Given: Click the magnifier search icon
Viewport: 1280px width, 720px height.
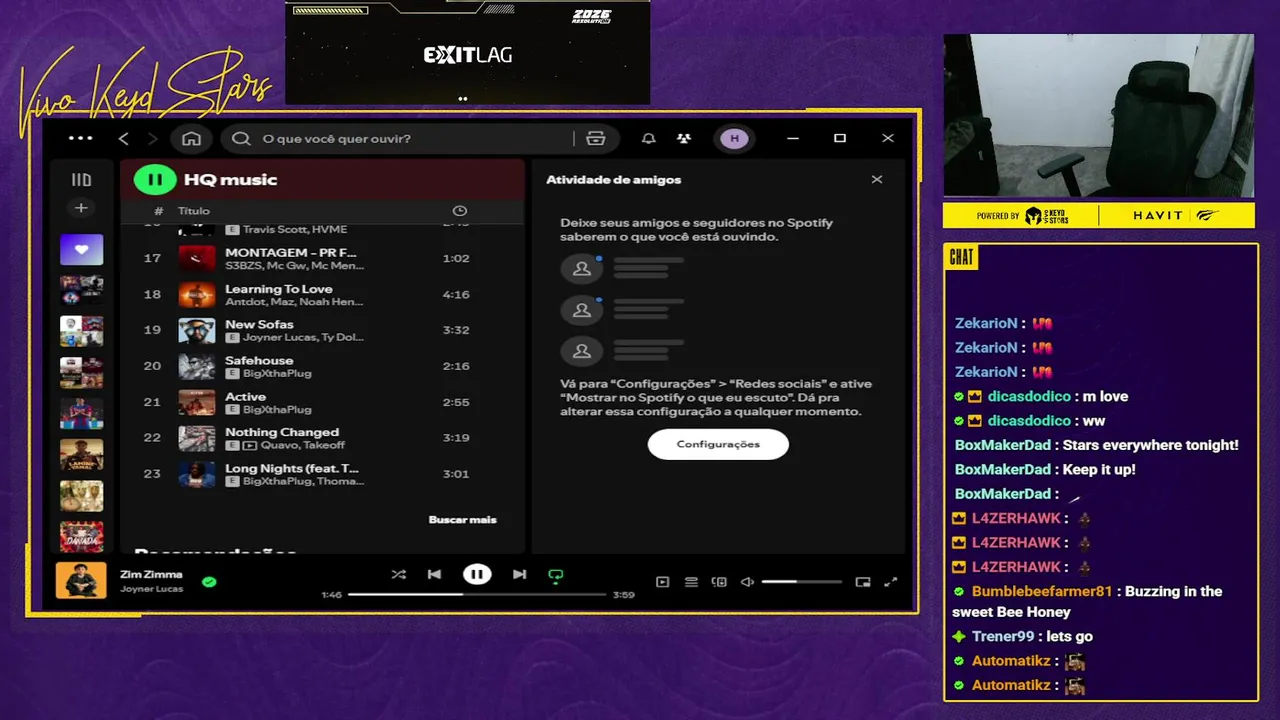Looking at the screenshot, I should point(241,139).
